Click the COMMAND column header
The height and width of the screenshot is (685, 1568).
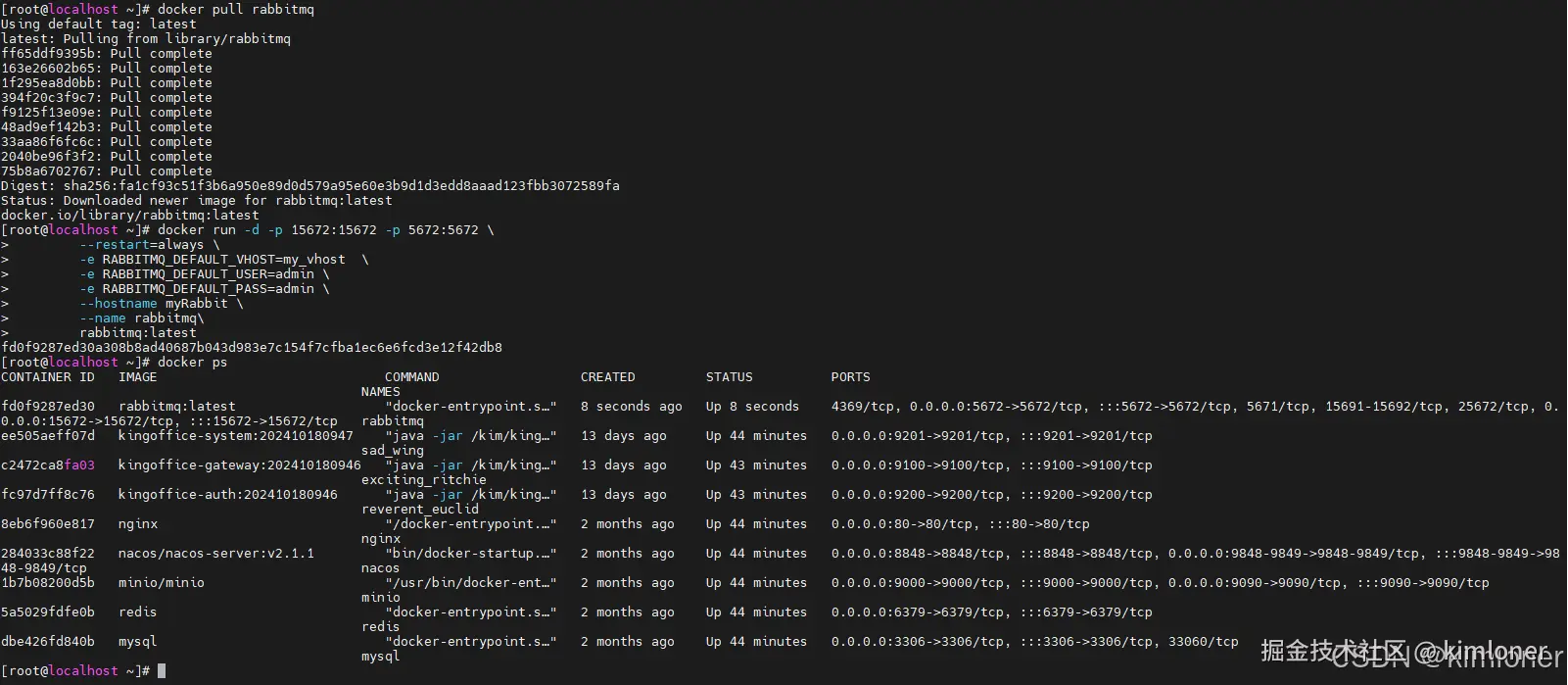coord(411,377)
